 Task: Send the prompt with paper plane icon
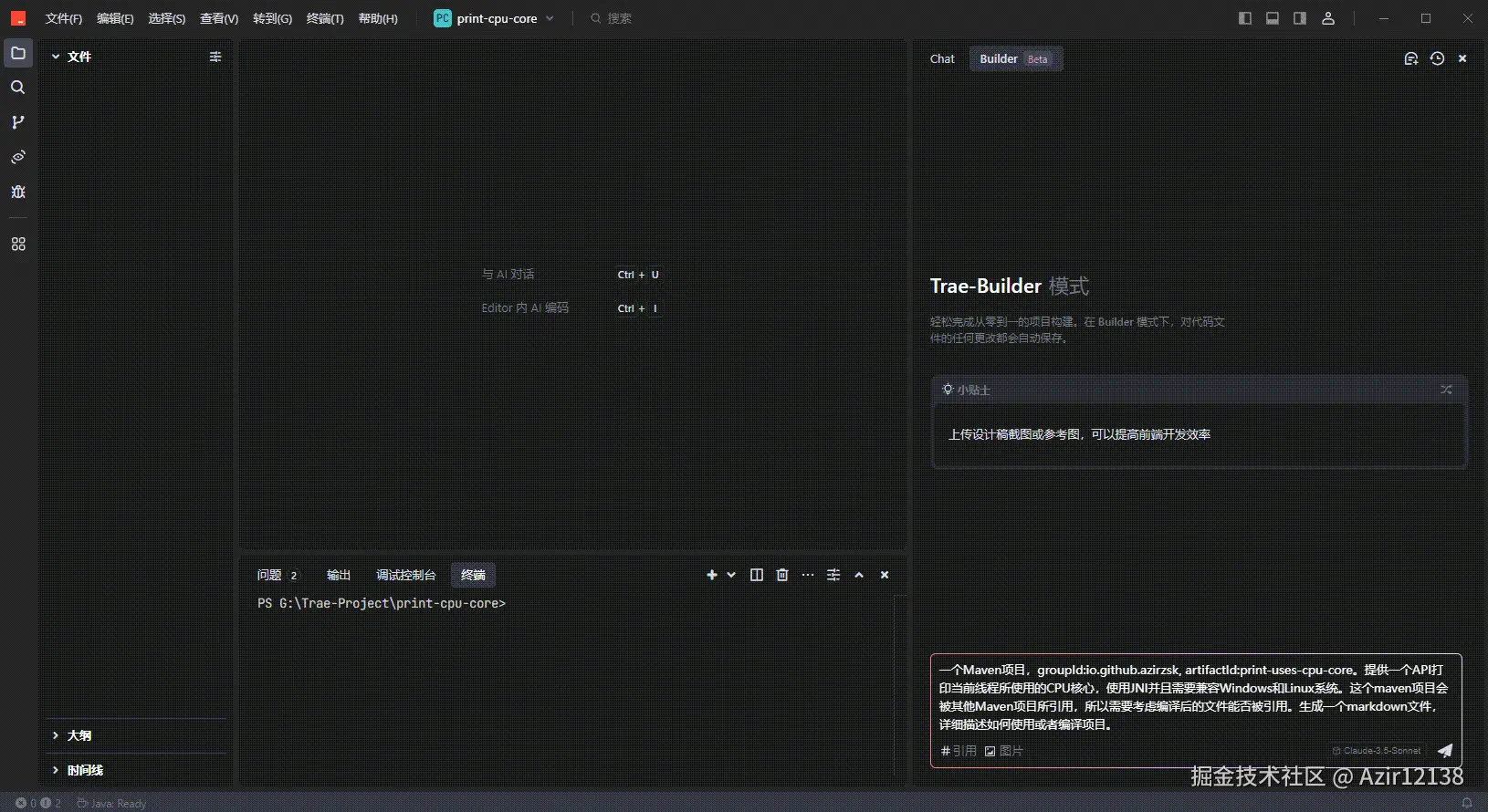pyautogui.click(x=1445, y=750)
